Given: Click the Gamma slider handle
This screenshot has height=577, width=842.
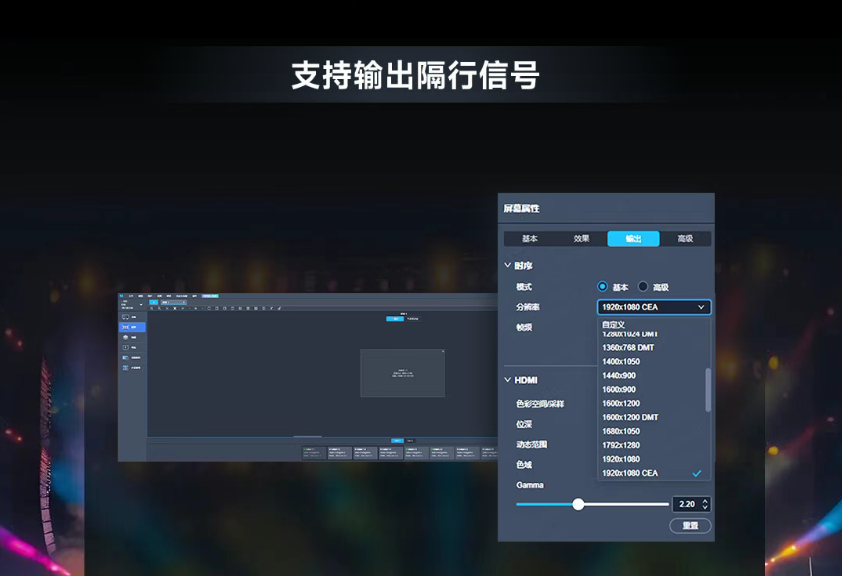Looking at the screenshot, I should pos(580,504).
